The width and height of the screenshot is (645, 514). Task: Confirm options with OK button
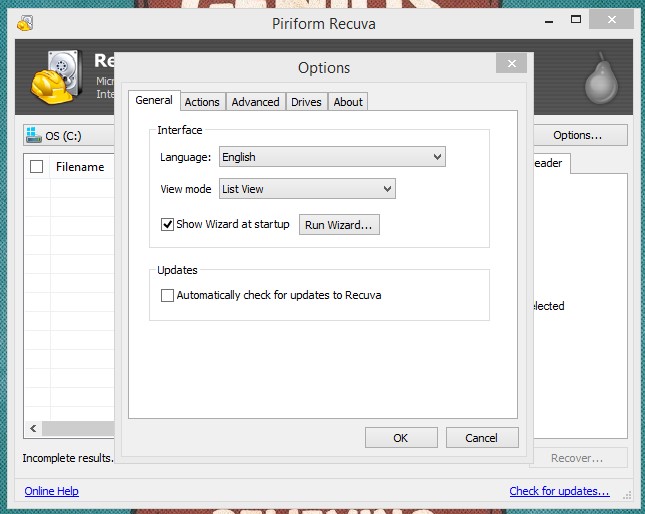point(401,438)
